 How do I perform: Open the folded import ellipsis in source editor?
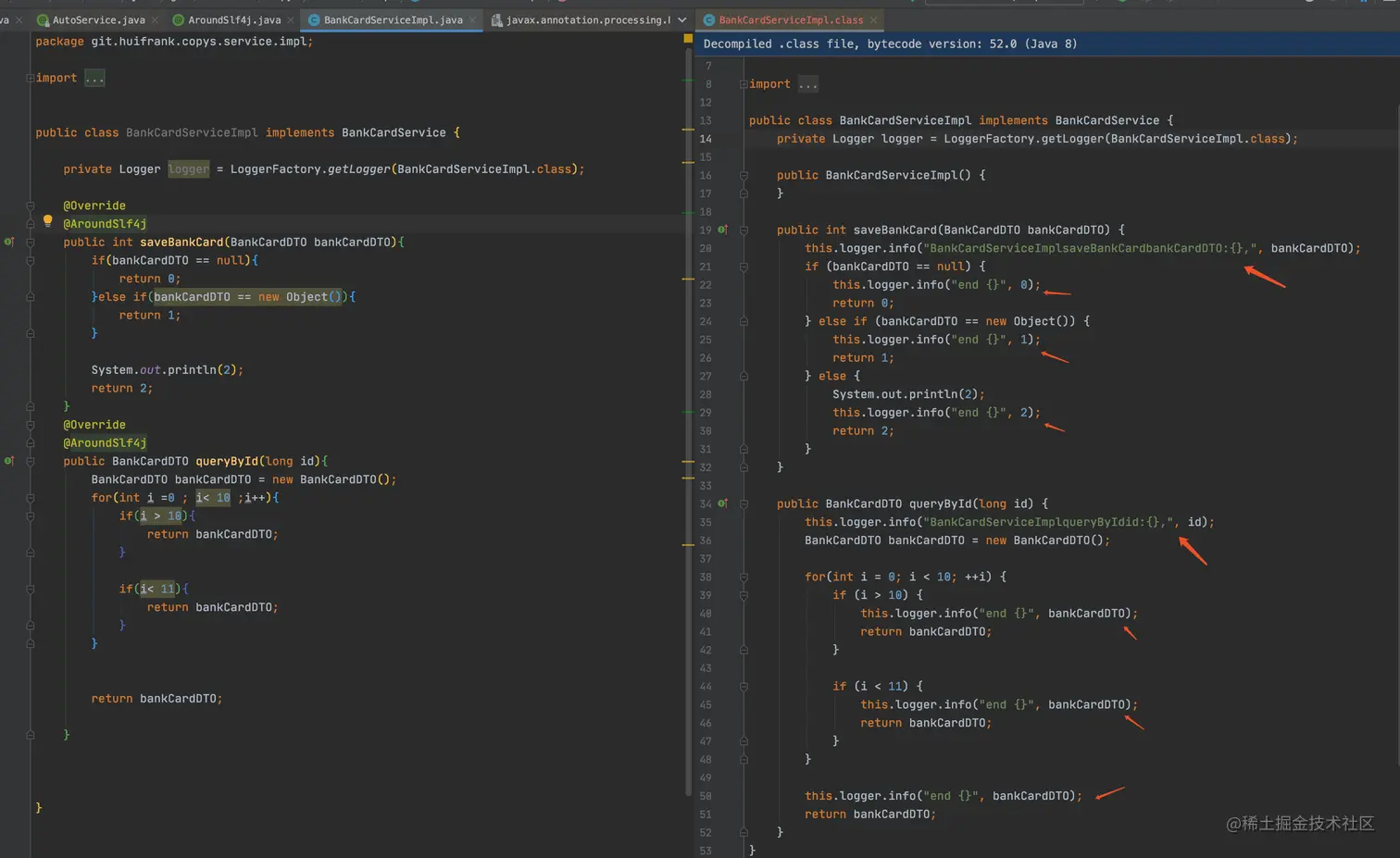(x=94, y=78)
